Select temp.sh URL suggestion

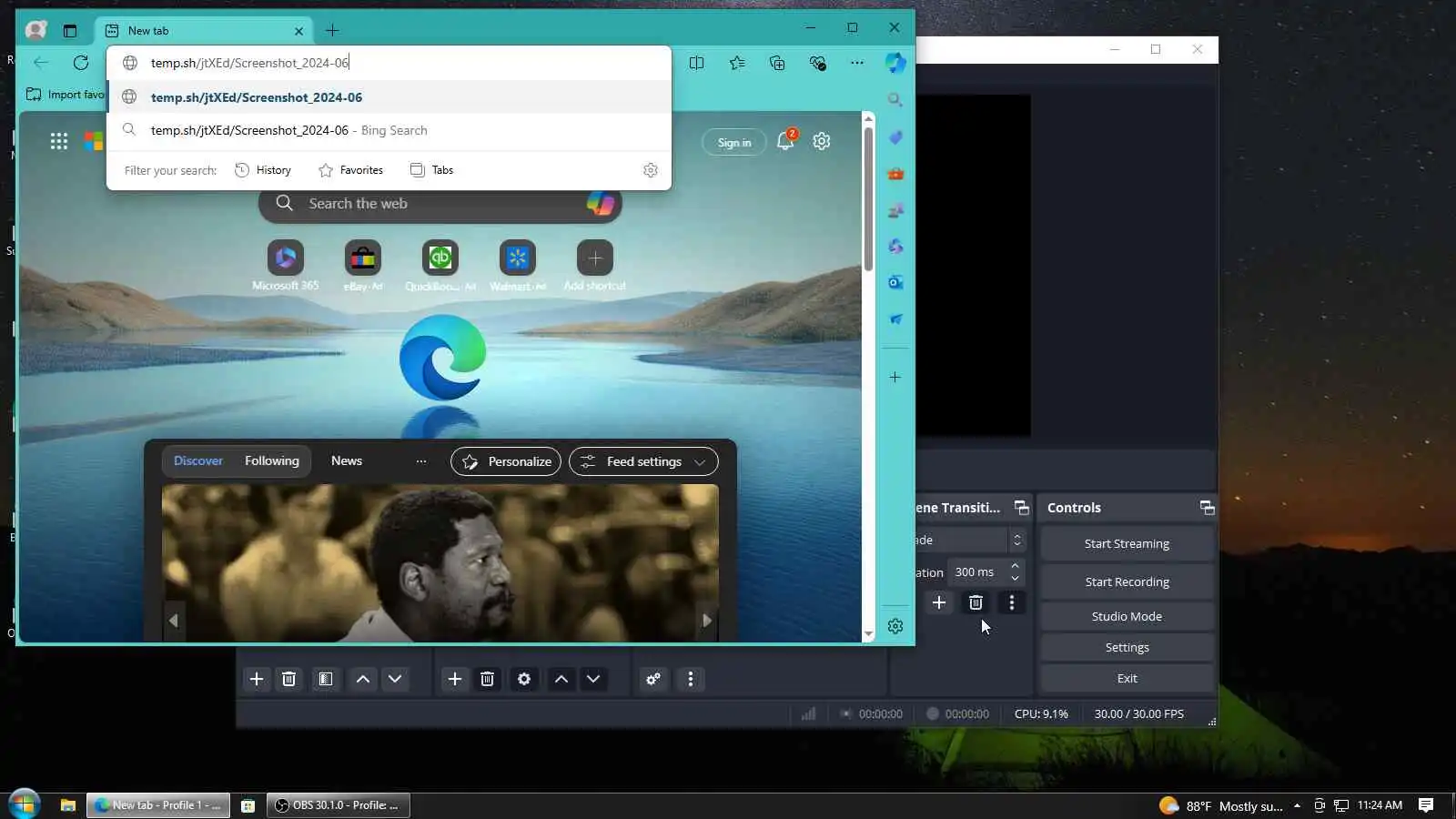pos(389,97)
